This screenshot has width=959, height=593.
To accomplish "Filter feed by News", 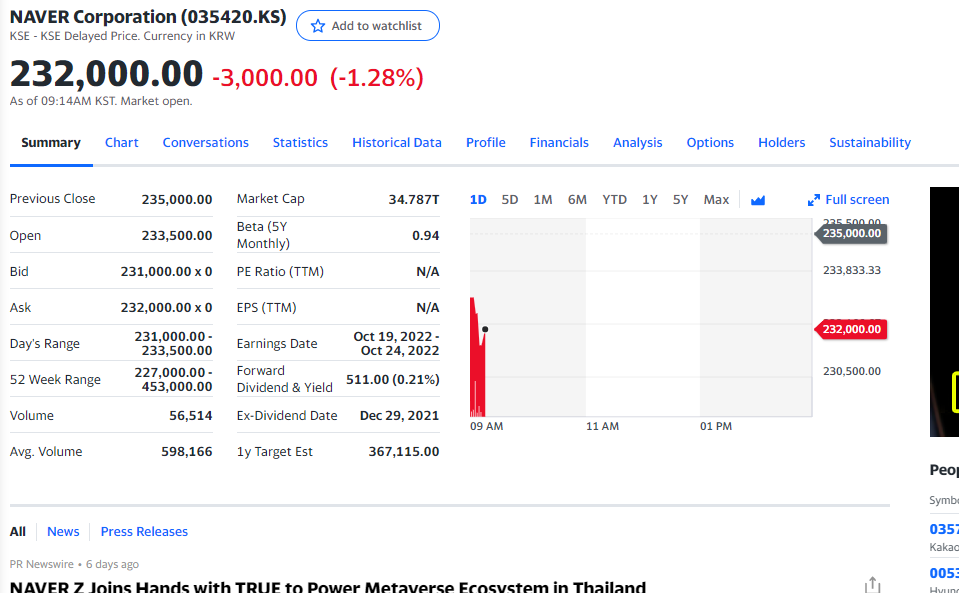I will click(63, 532).
